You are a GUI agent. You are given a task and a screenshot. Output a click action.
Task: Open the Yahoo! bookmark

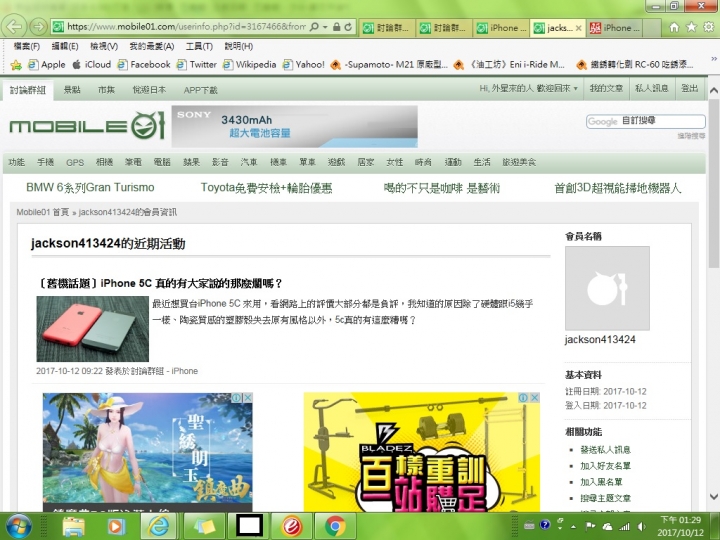304,65
